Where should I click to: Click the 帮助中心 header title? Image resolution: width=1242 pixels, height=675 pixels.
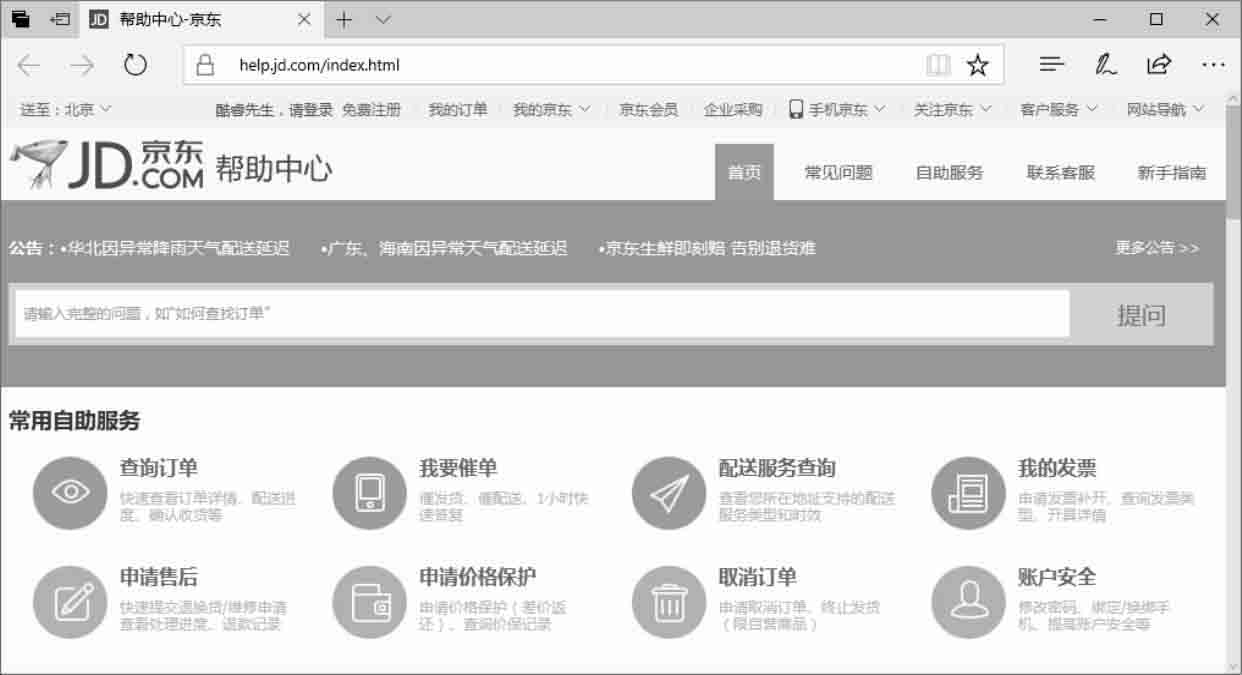tap(274, 168)
